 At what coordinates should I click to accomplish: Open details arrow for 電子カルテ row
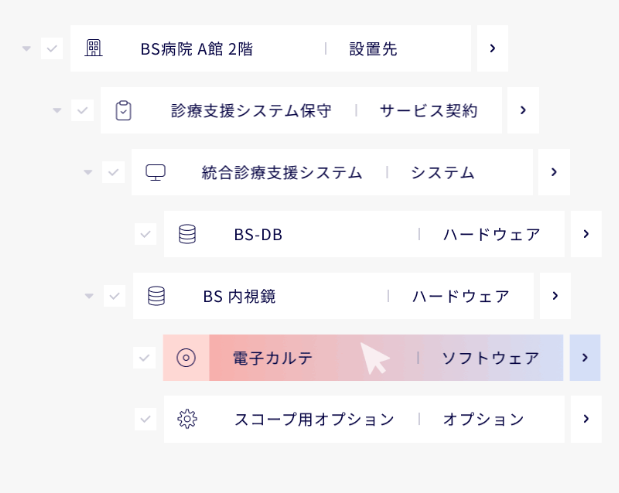(x=585, y=358)
